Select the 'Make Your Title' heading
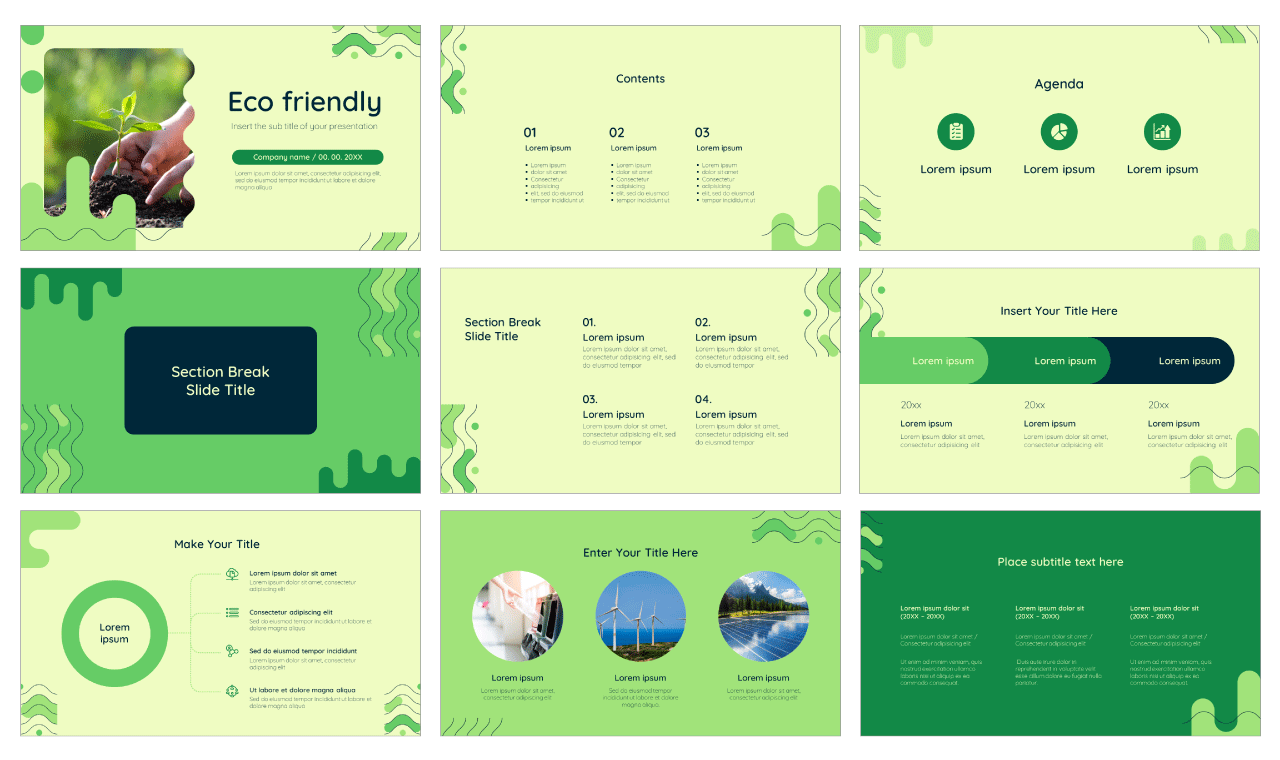Viewport: 1280px width, 760px height. pos(217,544)
